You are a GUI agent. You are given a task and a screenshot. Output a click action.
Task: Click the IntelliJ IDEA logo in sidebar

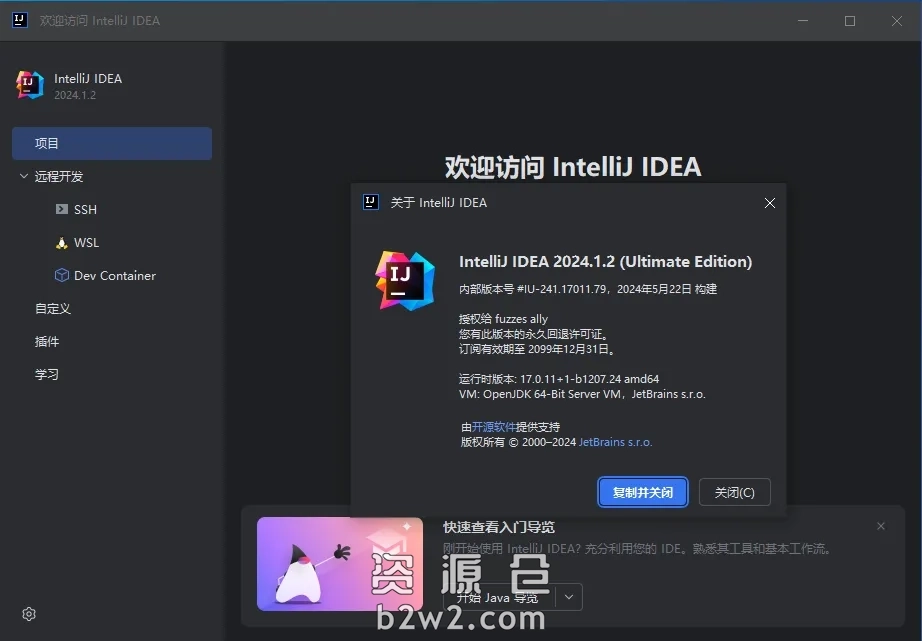pyautogui.click(x=29, y=85)
